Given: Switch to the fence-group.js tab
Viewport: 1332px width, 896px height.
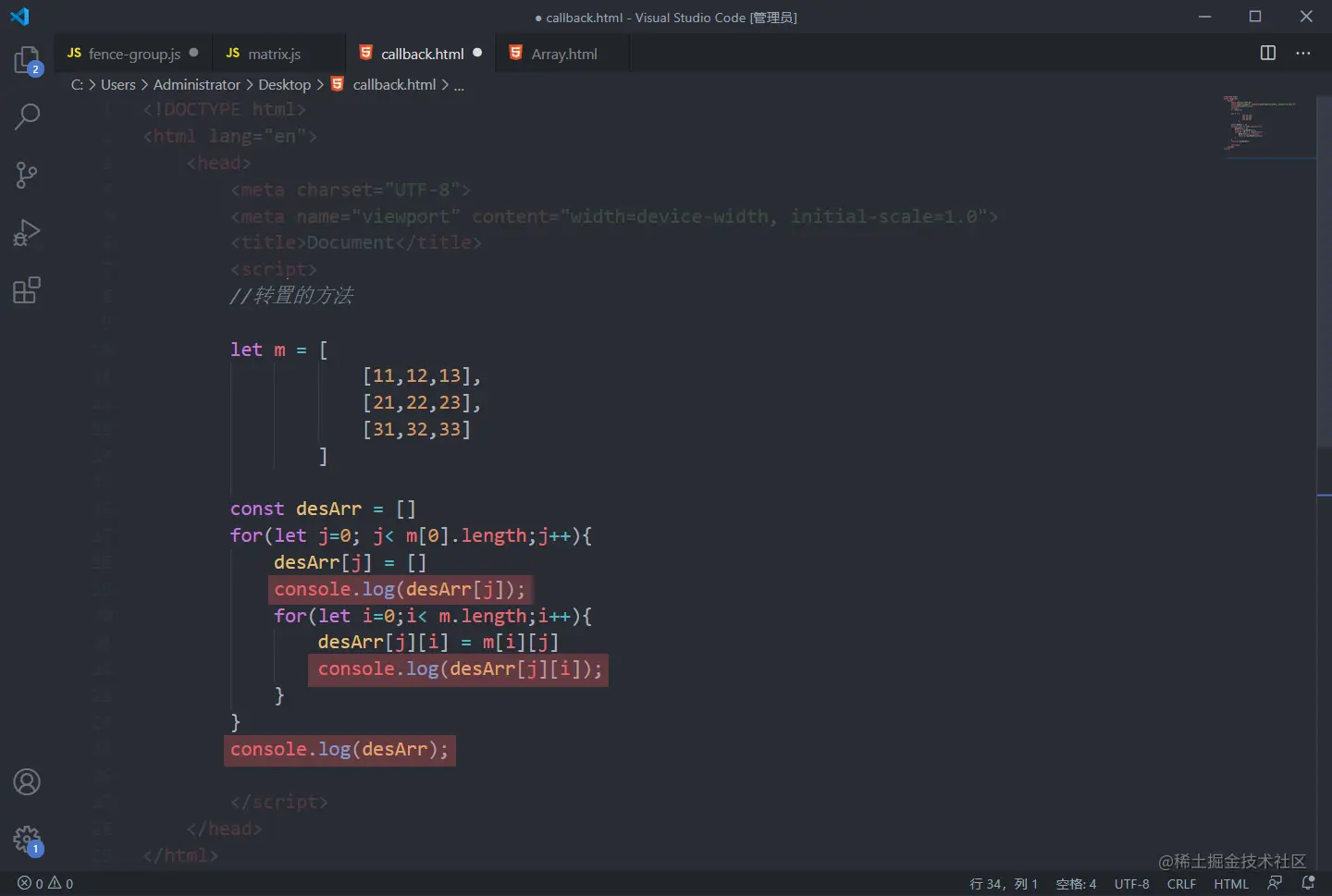Looking at the screenshot, I should [x=134, y=54].
